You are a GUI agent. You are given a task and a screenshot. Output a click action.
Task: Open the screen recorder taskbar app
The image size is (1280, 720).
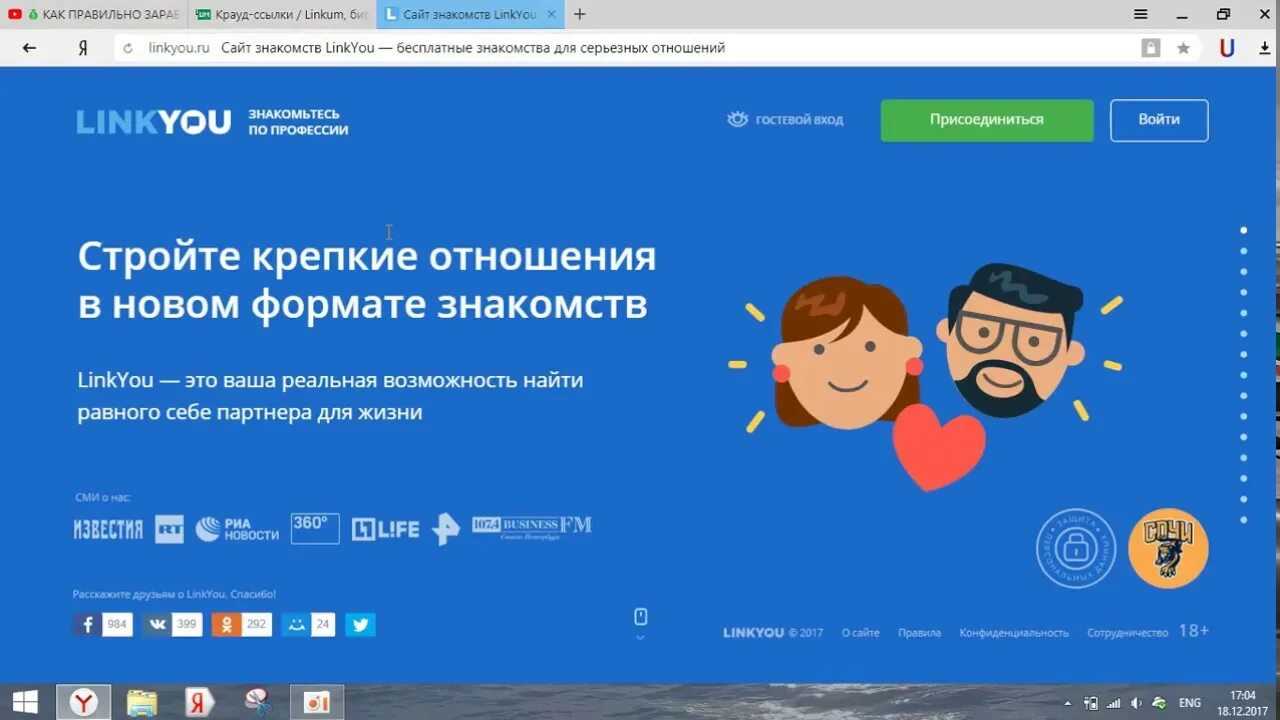pyautogui.click(x=317, y=703)
